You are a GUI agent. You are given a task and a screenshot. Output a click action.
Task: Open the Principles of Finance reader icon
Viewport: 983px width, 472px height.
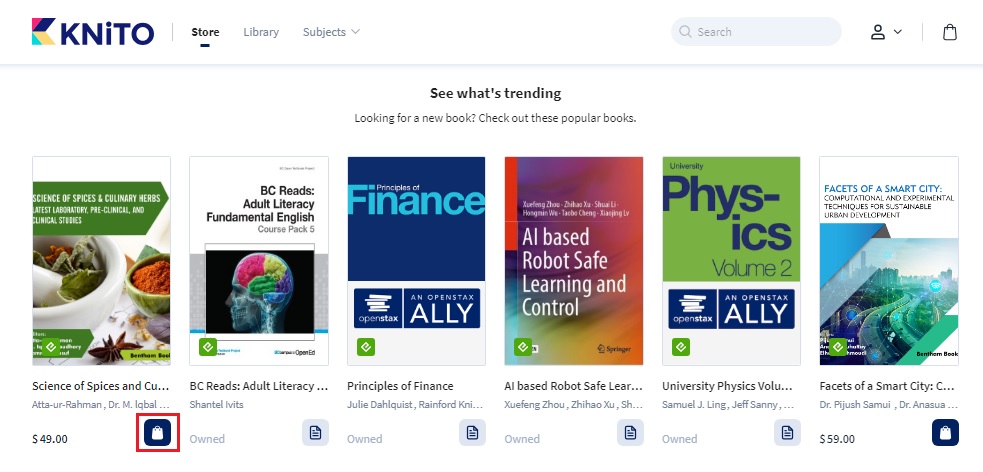click(472, 433)
